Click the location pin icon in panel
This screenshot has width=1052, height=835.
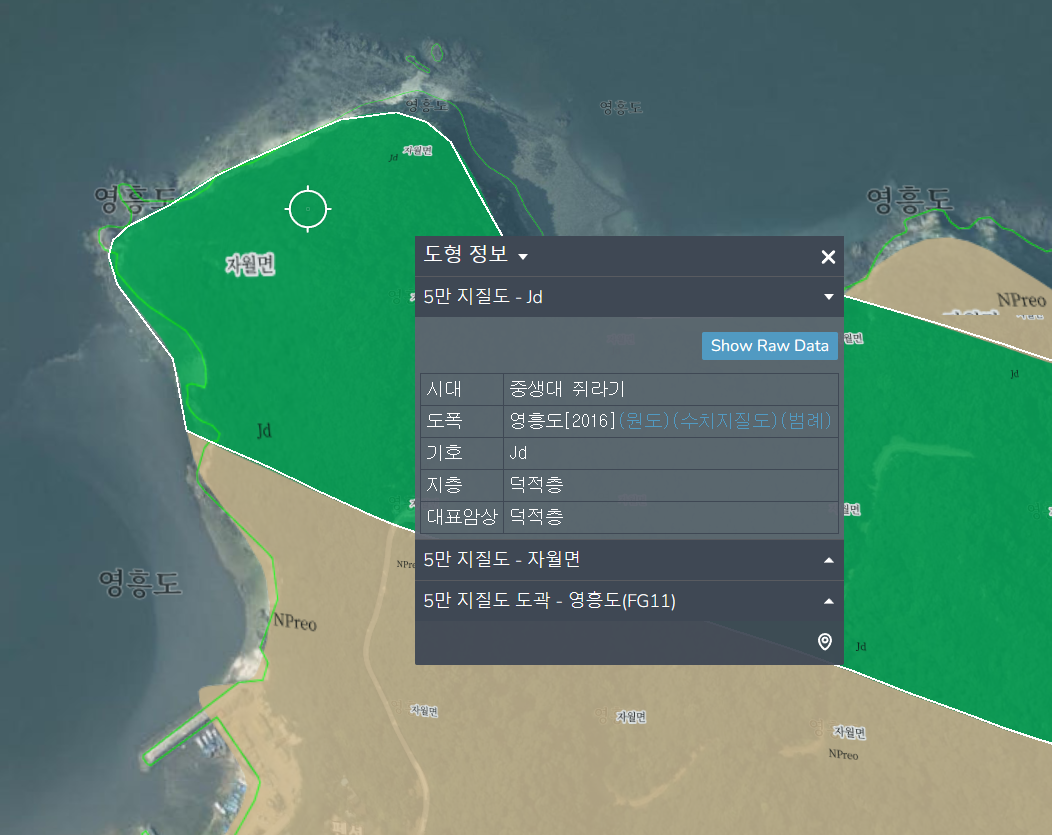(x=825, y=642)
